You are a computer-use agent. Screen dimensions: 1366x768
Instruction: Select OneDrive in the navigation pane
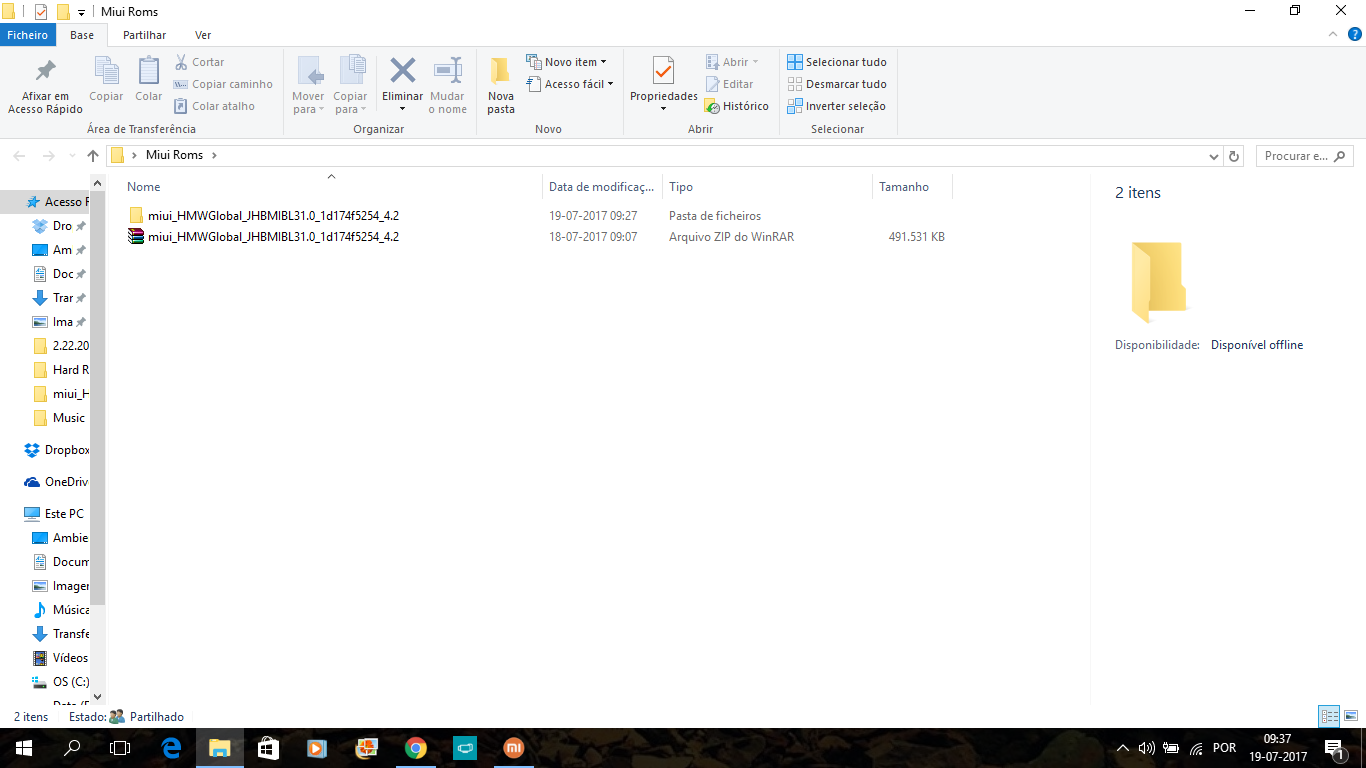tap(66, 482)
